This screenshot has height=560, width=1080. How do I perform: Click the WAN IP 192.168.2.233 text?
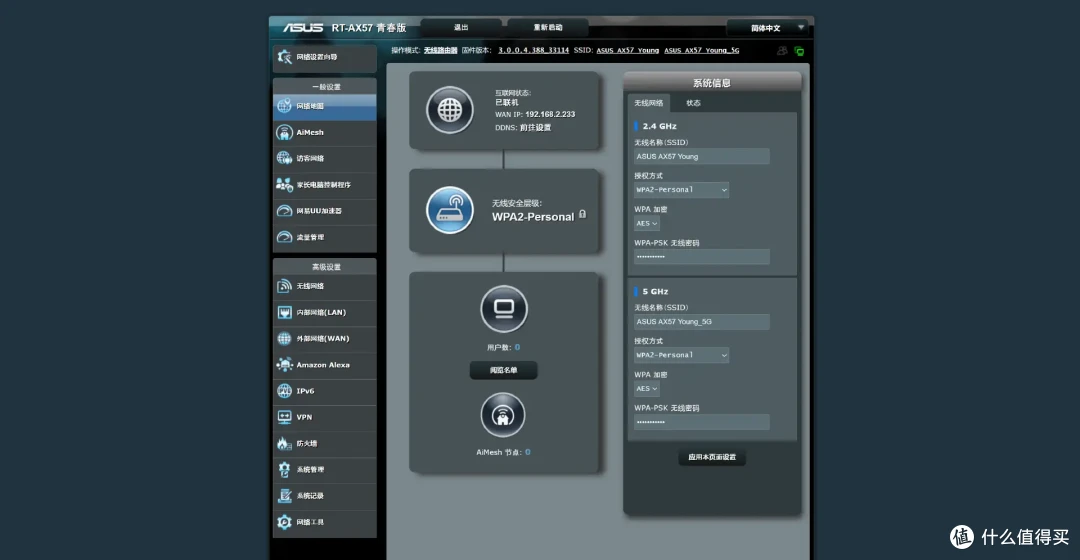(x=550, y=114)
